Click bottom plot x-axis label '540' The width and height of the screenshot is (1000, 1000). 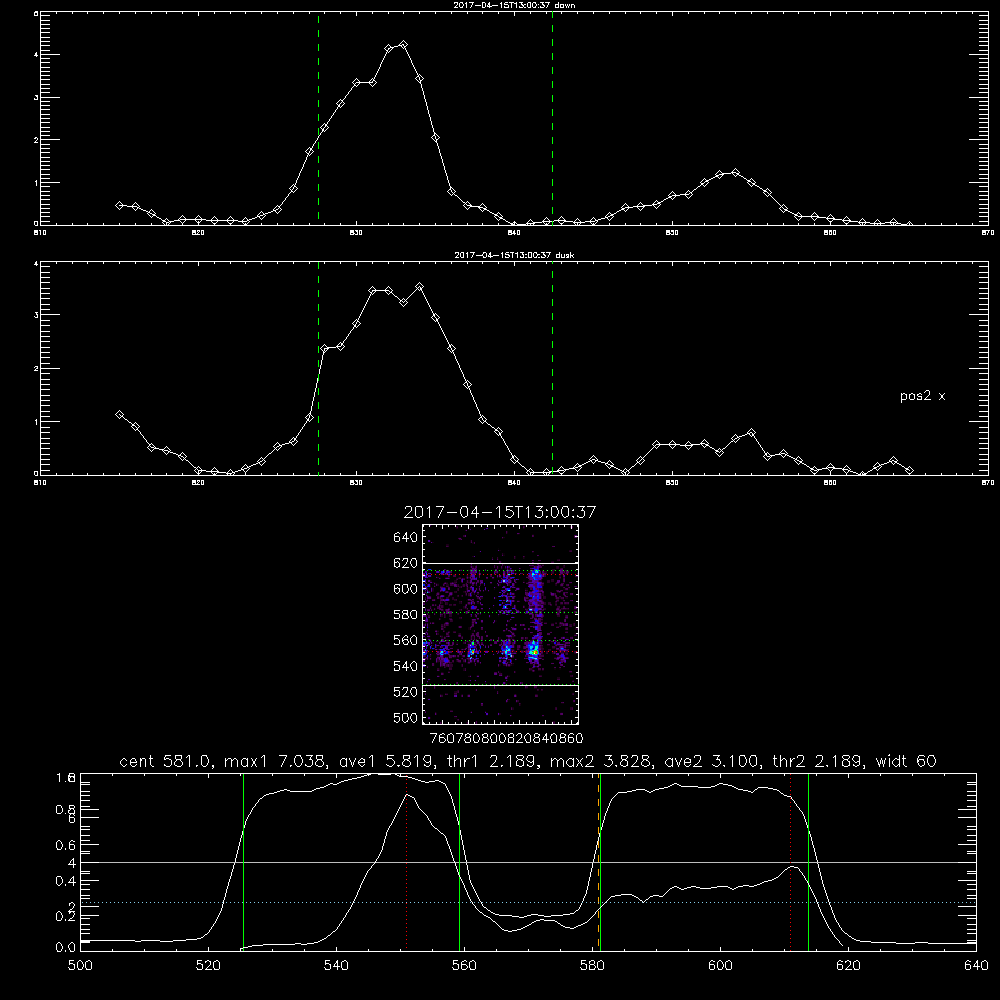click(336, 966)
